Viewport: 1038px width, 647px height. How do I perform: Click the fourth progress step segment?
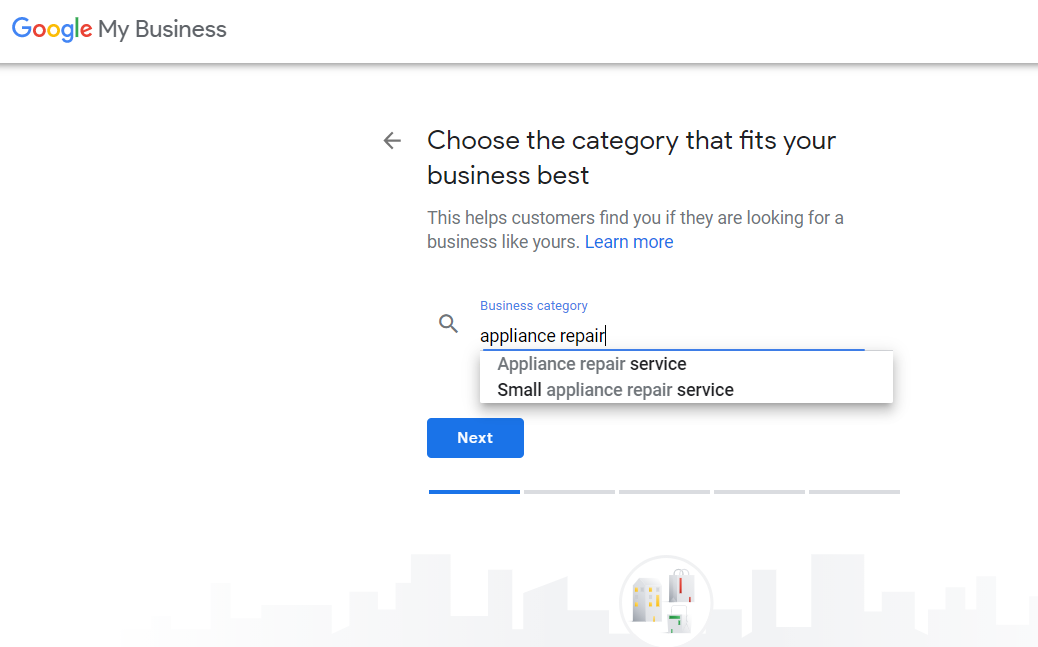(x=759, y=492)
